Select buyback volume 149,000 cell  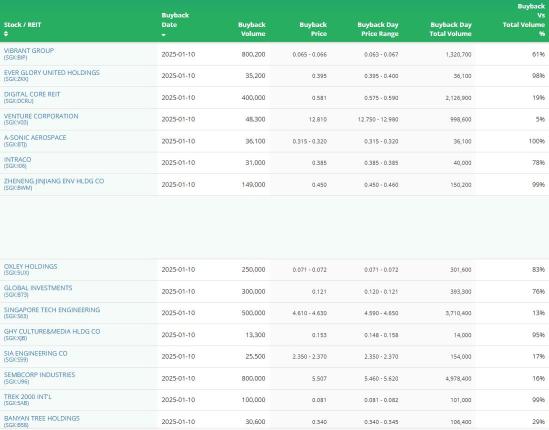click(253, 185)
